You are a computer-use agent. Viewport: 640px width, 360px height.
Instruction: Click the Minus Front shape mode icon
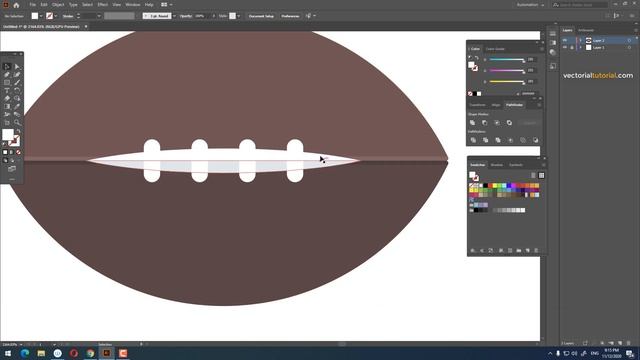(485, 123)
